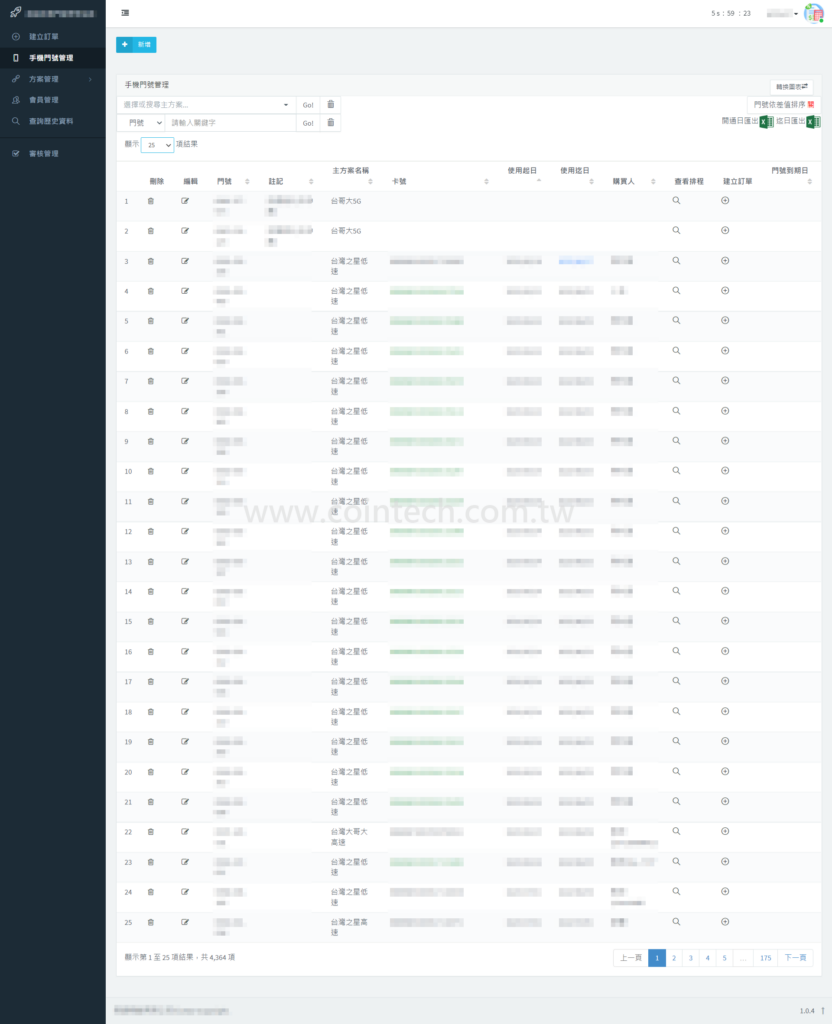This screenshot has width=832, height=1024.
Task: Open the 門號 search-field type dropdown
Action: 140,123
